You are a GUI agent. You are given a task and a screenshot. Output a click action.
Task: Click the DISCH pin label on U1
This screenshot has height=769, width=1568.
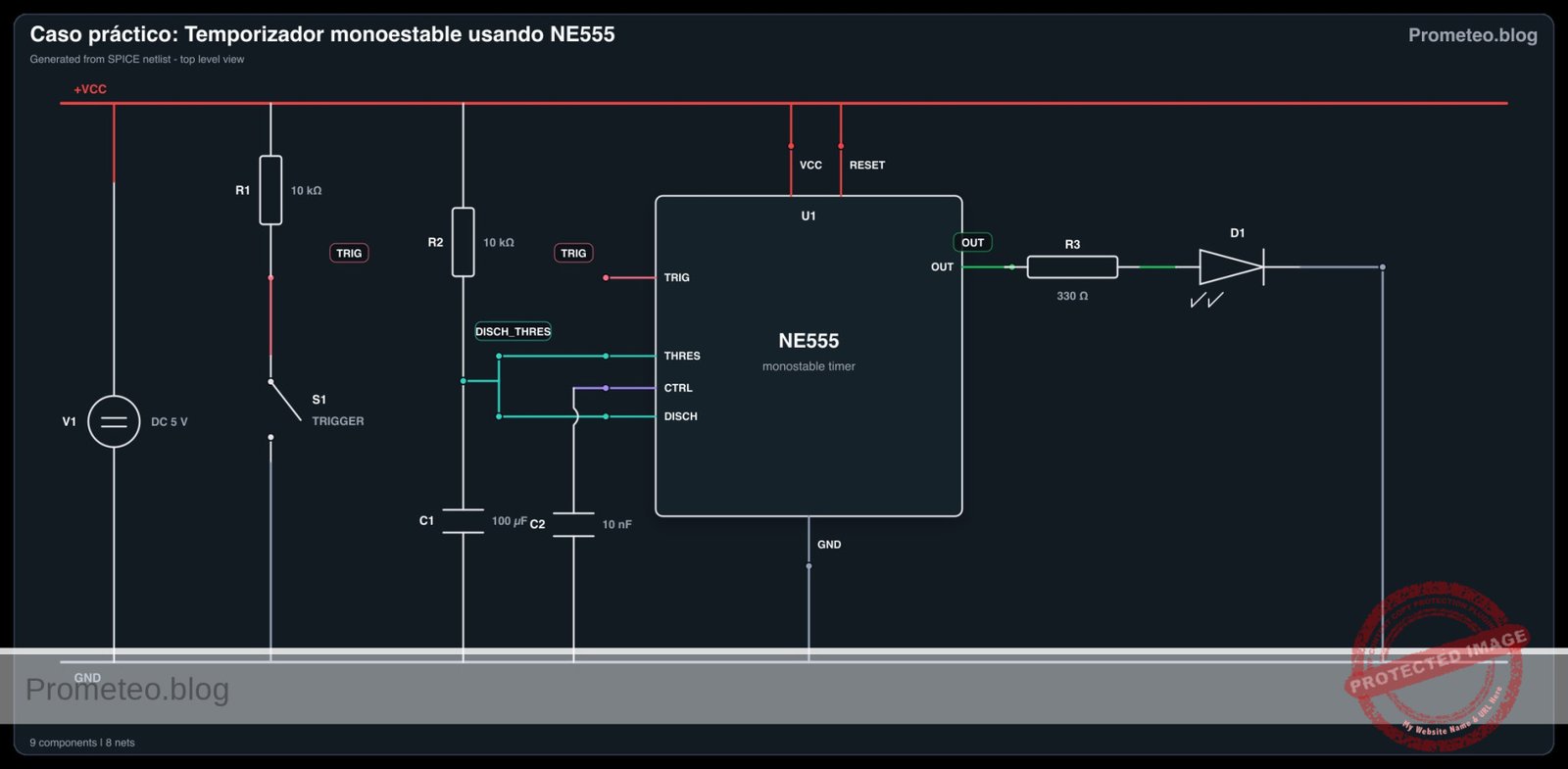[680, 417]
